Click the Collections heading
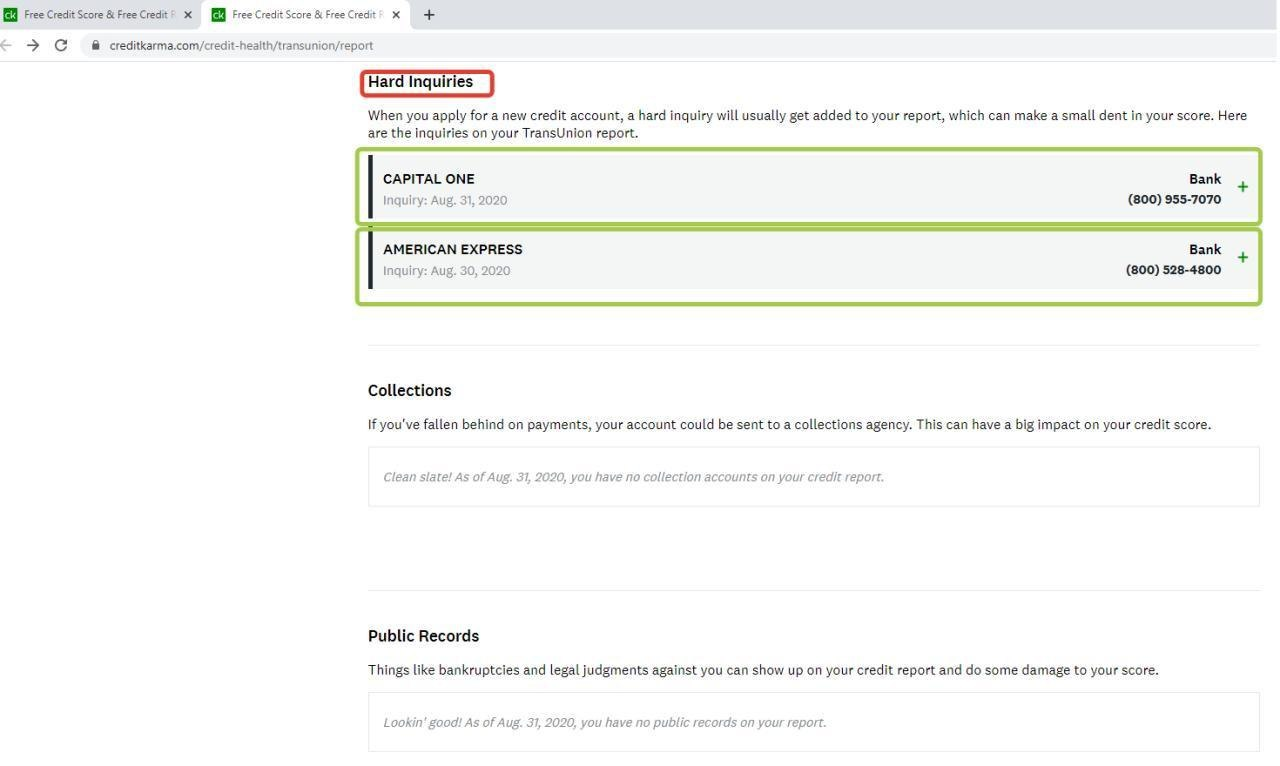The height and width of the screenshot is (766, 1280). (x=409, y=390)
